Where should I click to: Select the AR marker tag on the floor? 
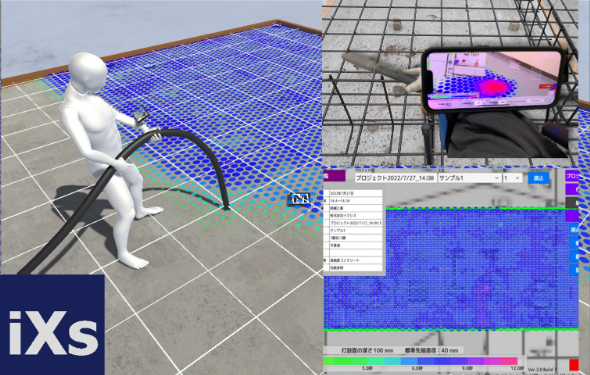click(299, 199)
